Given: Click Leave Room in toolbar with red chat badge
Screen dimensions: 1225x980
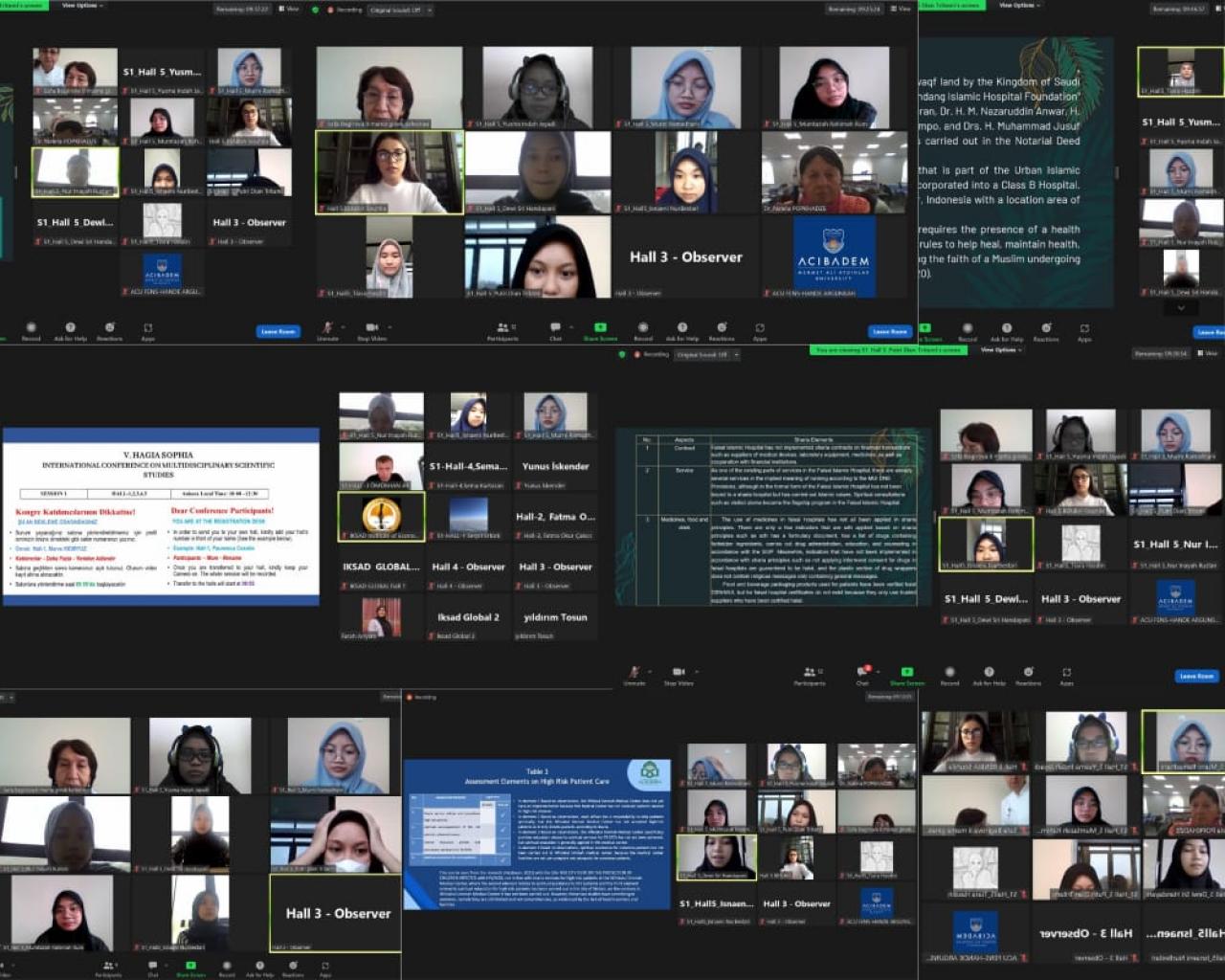Looking at the screenshot, I should coord(1196,676).
